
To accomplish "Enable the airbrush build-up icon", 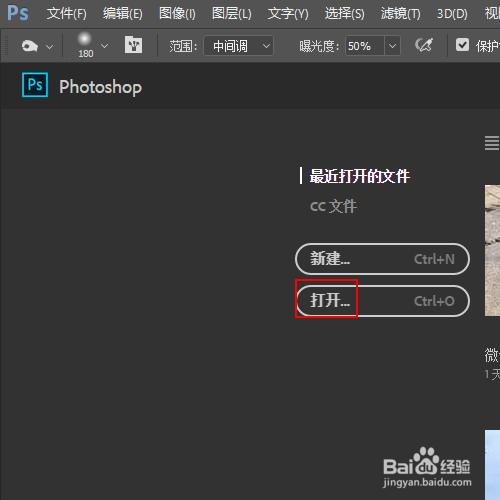I will click(424, 45).
